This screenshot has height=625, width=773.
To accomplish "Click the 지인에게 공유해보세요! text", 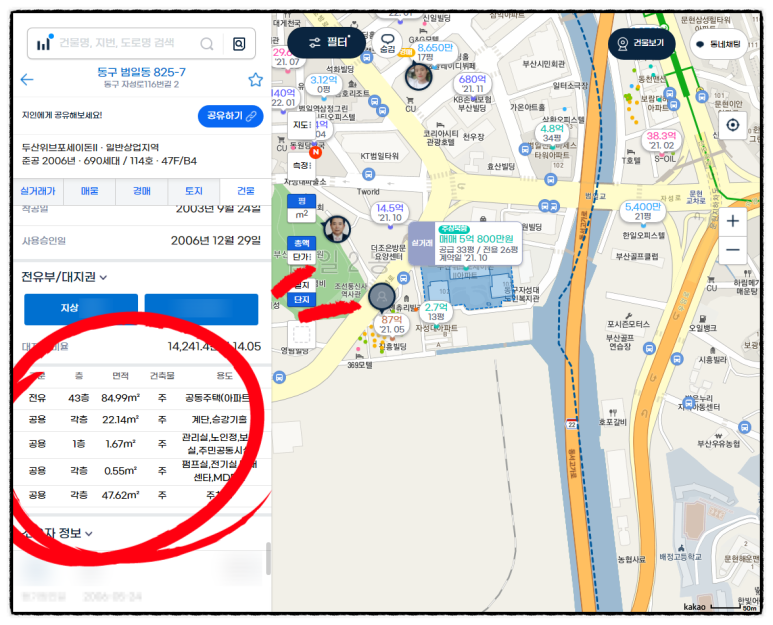I will pos(62,115).
